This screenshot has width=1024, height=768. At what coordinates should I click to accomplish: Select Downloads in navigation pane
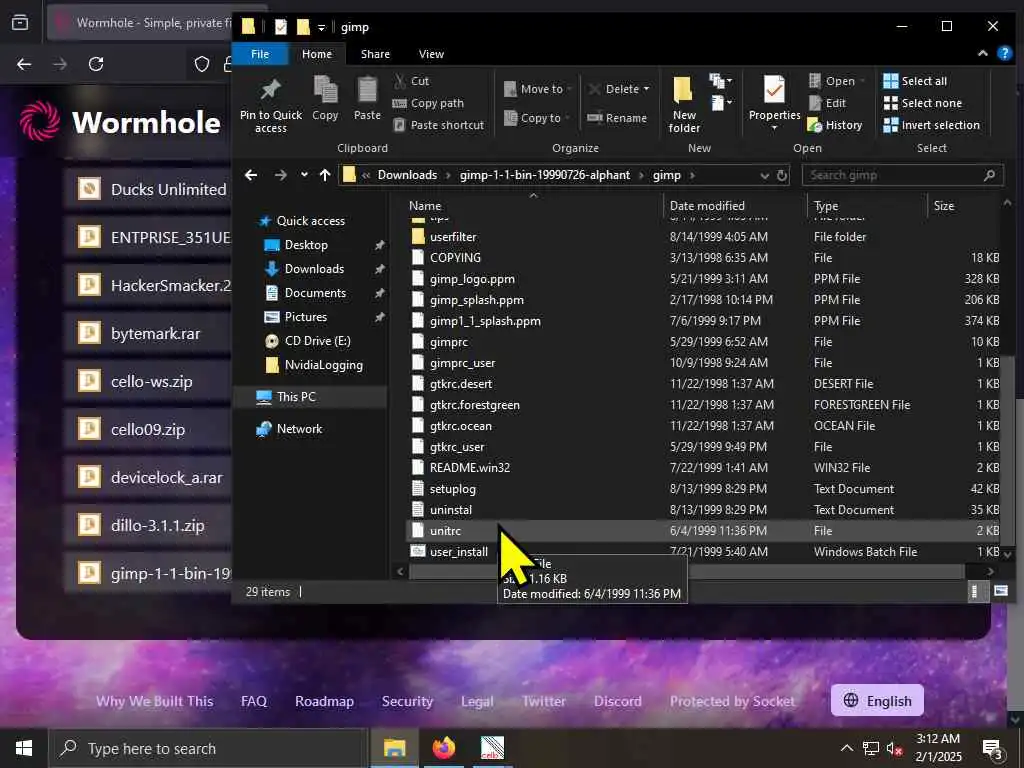[314, 268]
